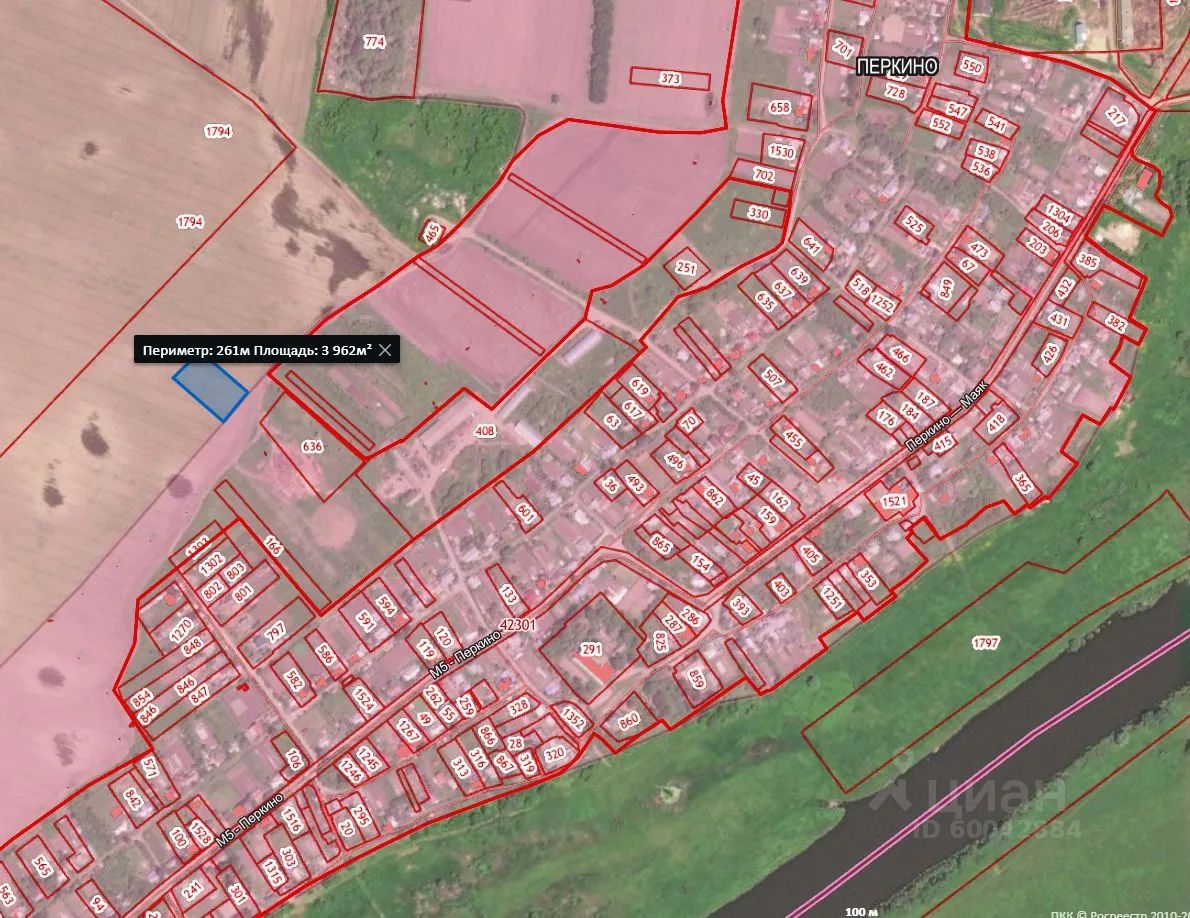Select parcel labeled 1251
Image resolution: width=1190 pixels, height=918 pixels.
(833, 598)
